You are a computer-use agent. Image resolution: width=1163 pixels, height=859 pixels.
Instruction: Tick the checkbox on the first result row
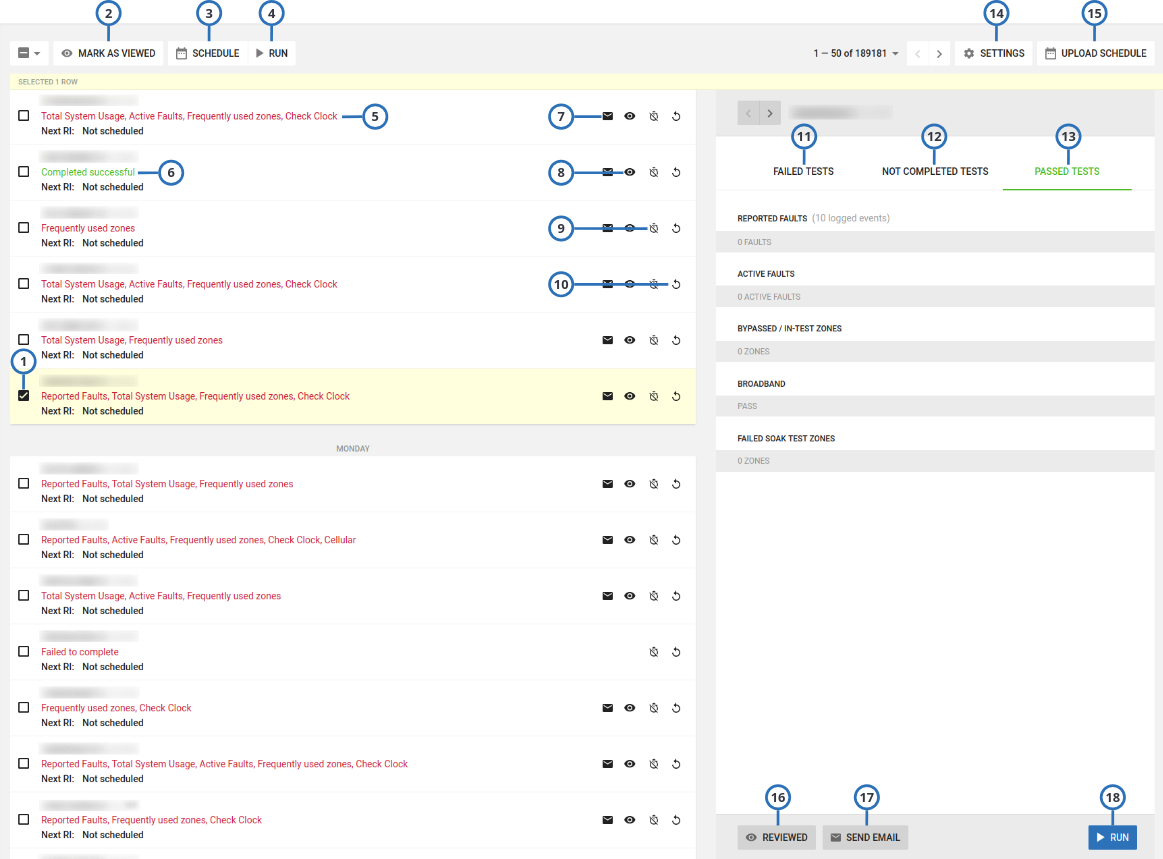24,115
